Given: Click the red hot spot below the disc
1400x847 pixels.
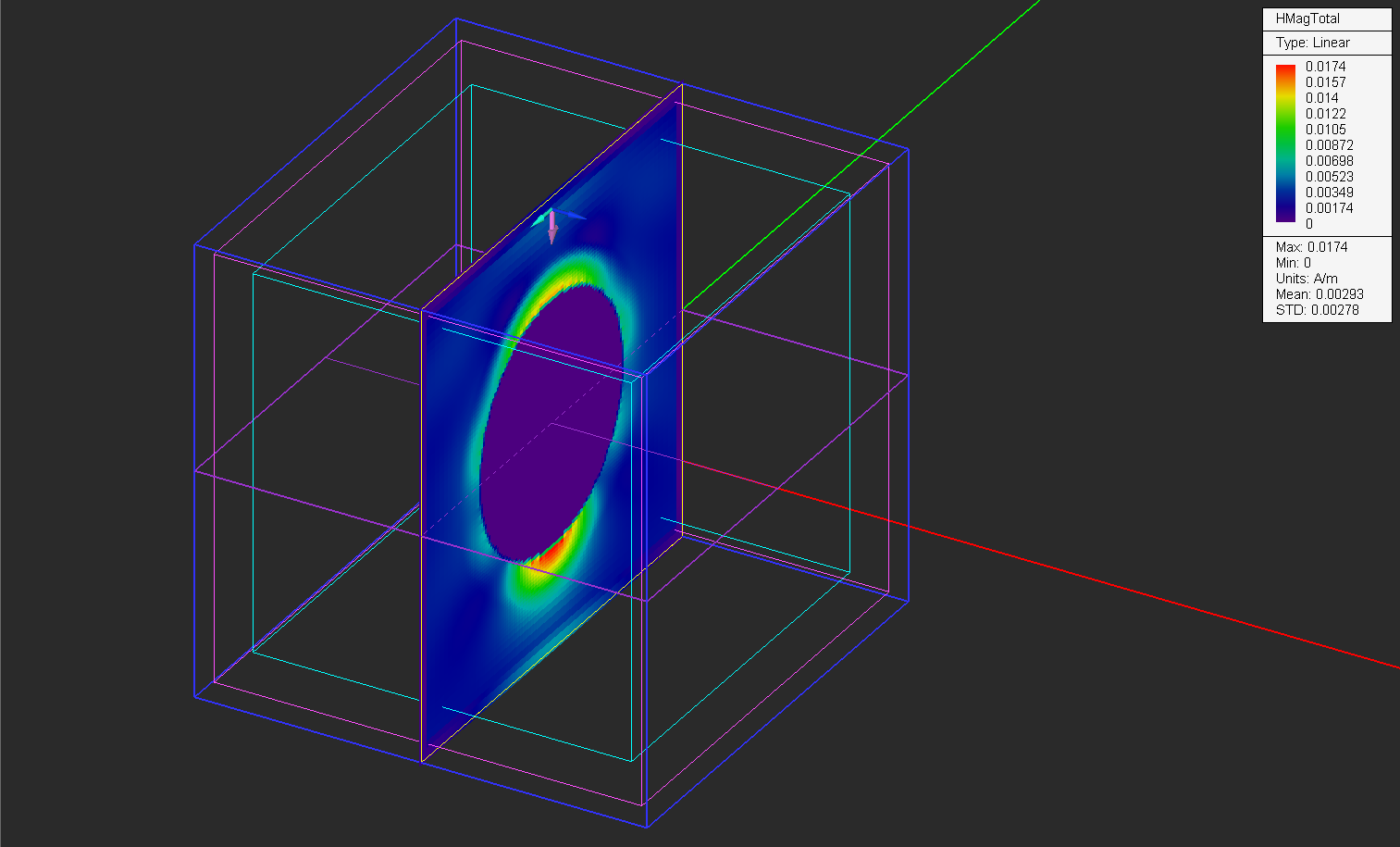Looking at the screenshot, I should coord(554,553).
